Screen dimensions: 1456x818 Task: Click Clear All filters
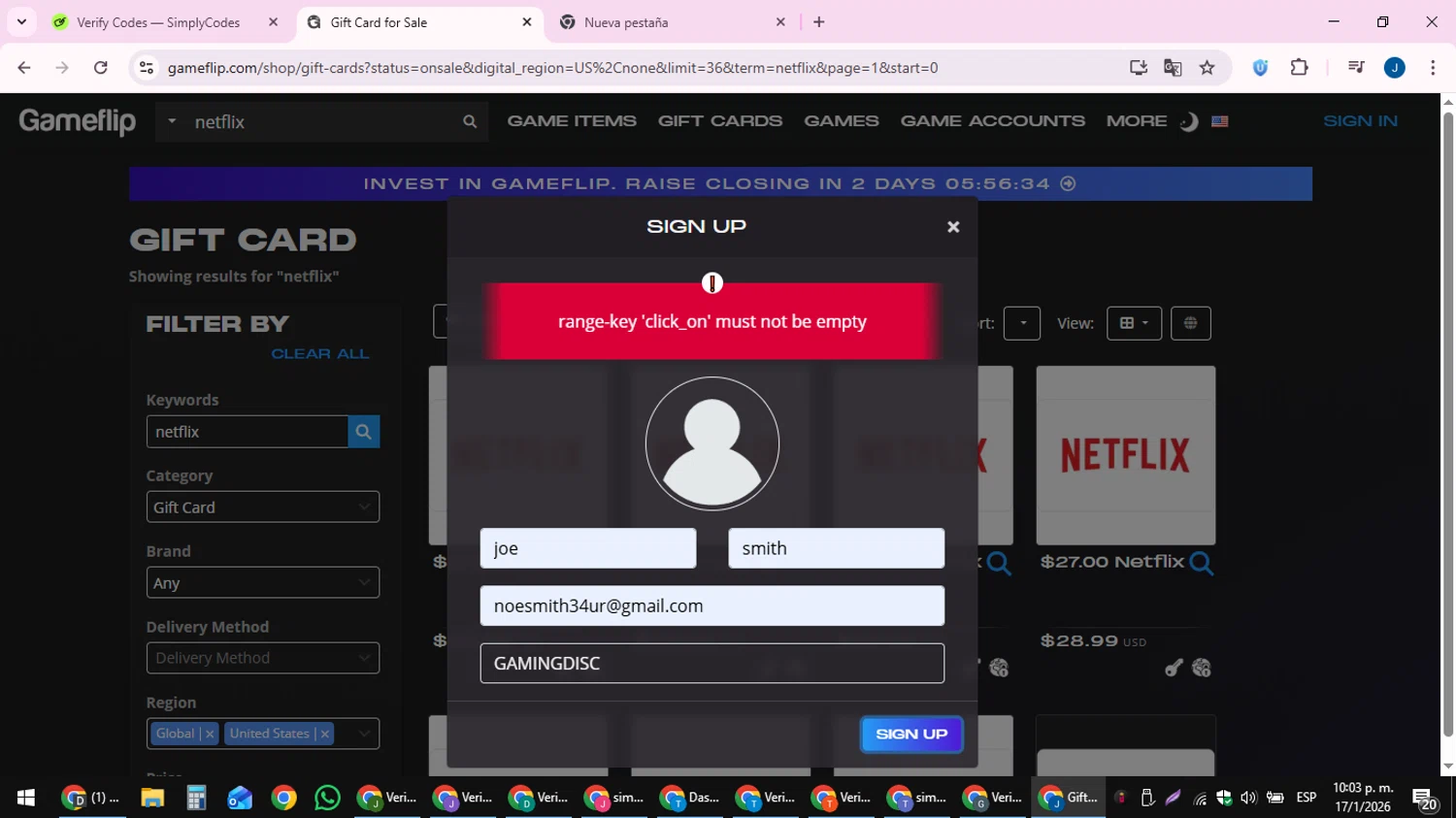pos(320,354)
